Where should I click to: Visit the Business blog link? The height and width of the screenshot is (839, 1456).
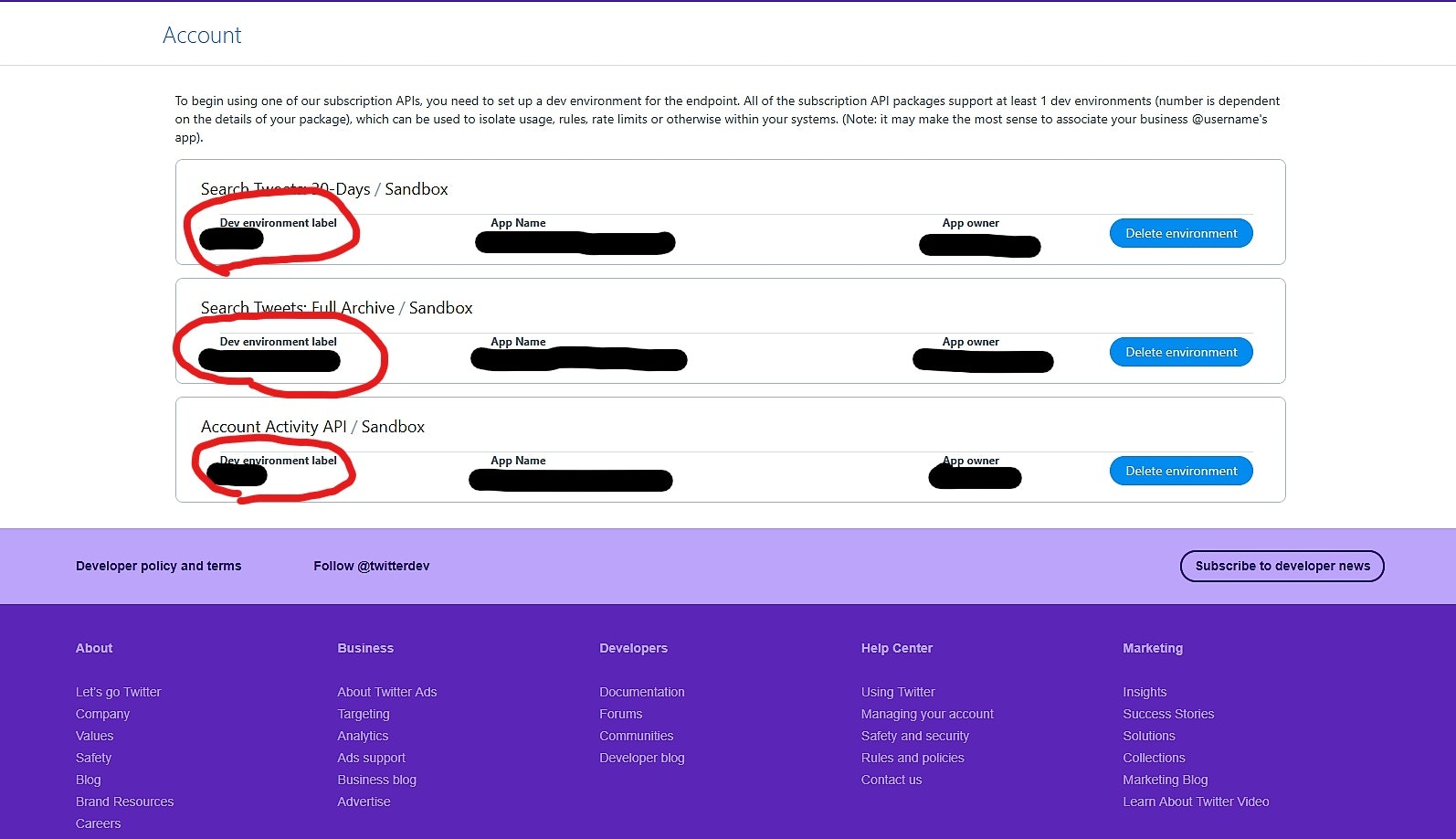click(x=377, y=780)
